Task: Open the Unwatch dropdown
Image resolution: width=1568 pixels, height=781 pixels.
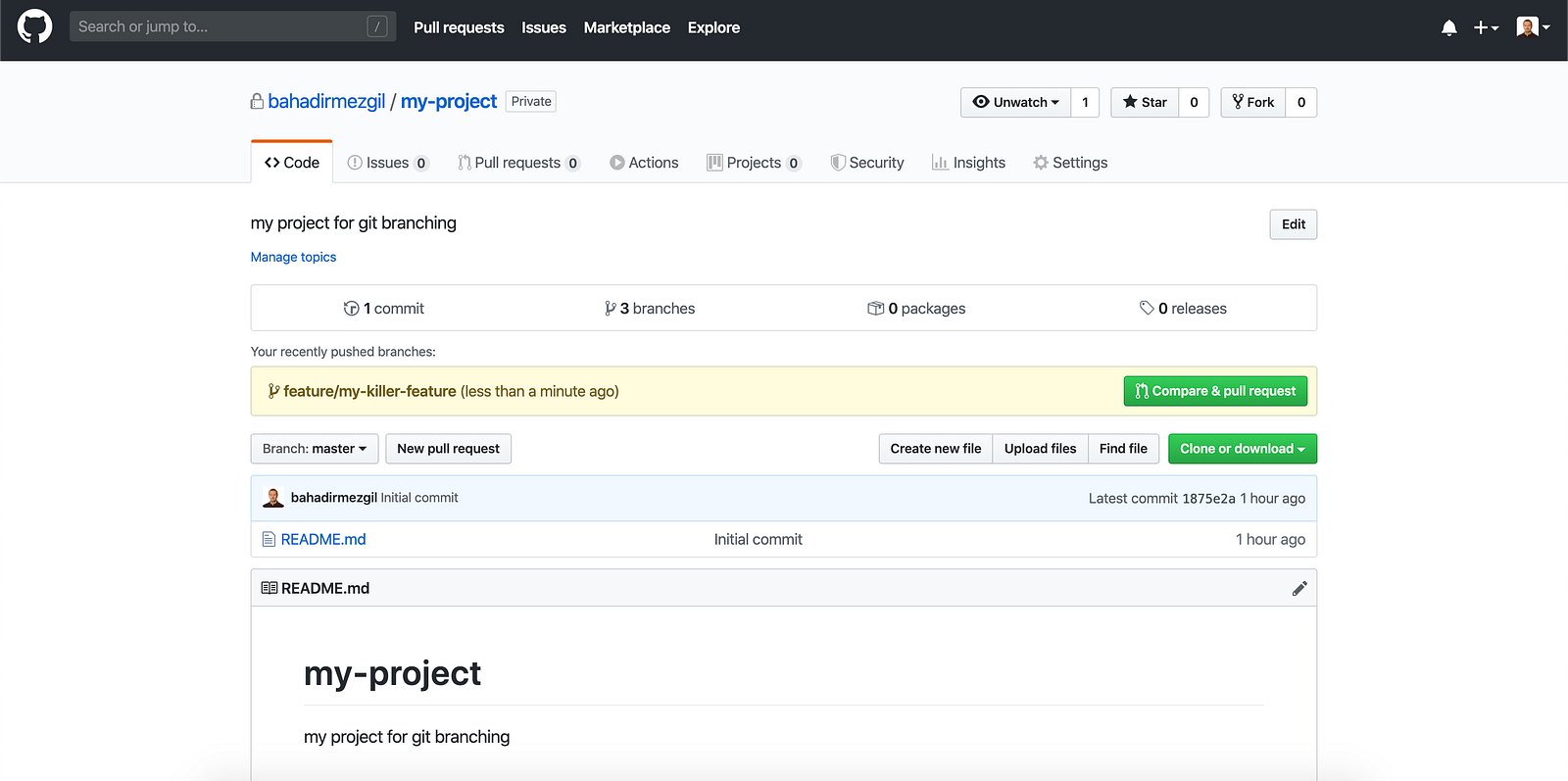Action: [1015, 102]
